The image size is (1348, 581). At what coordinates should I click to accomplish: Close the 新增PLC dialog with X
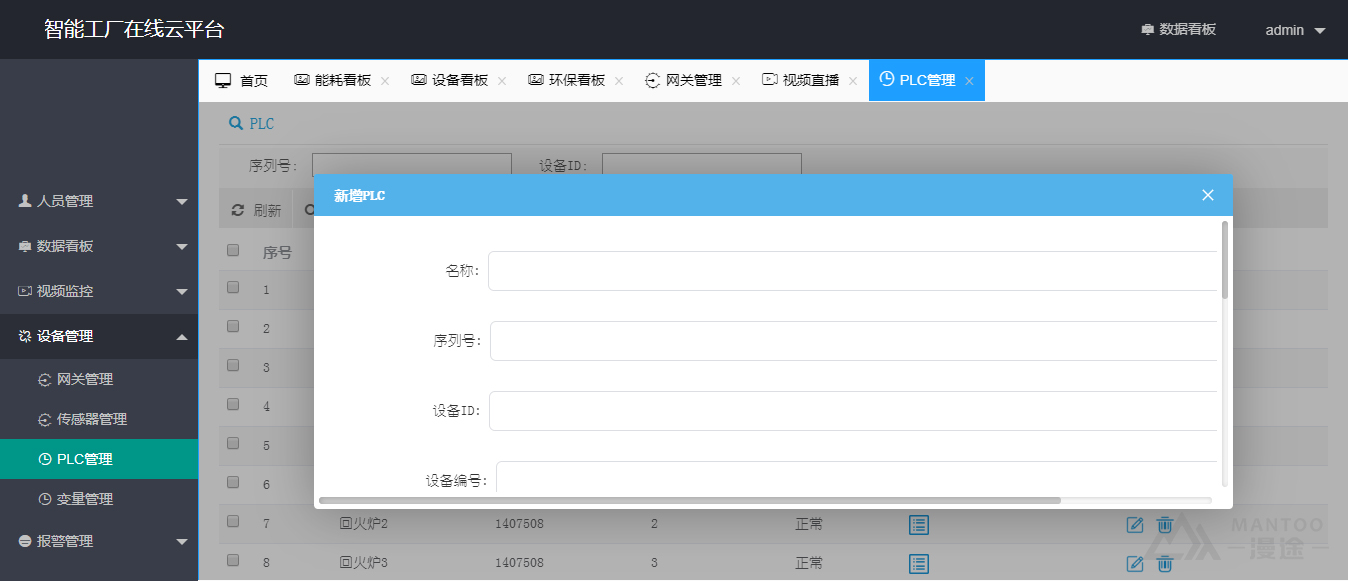point(1208,195)
